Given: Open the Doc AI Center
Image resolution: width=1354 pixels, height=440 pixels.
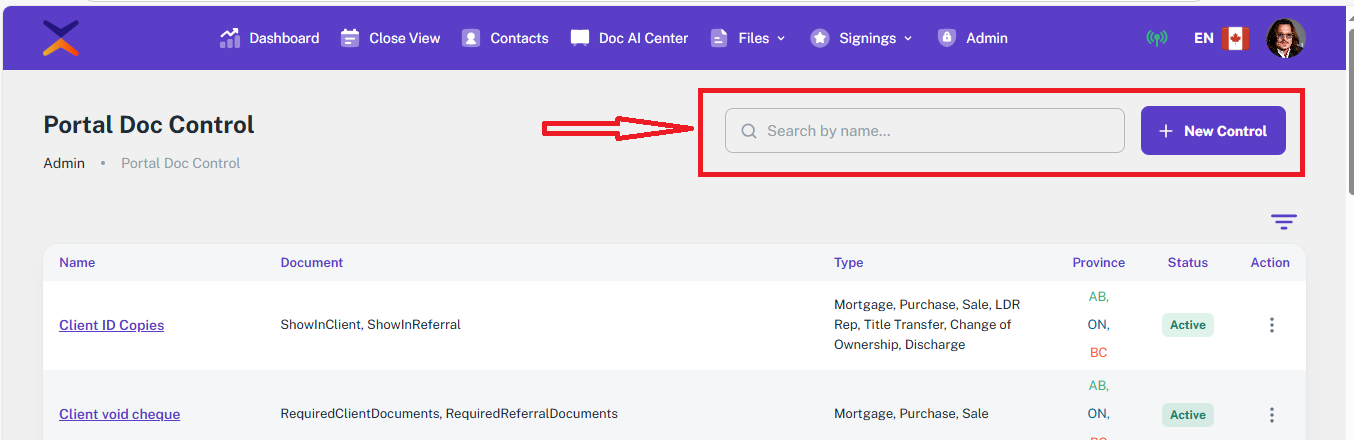Looking at the screenshot, I should (630, 38).
